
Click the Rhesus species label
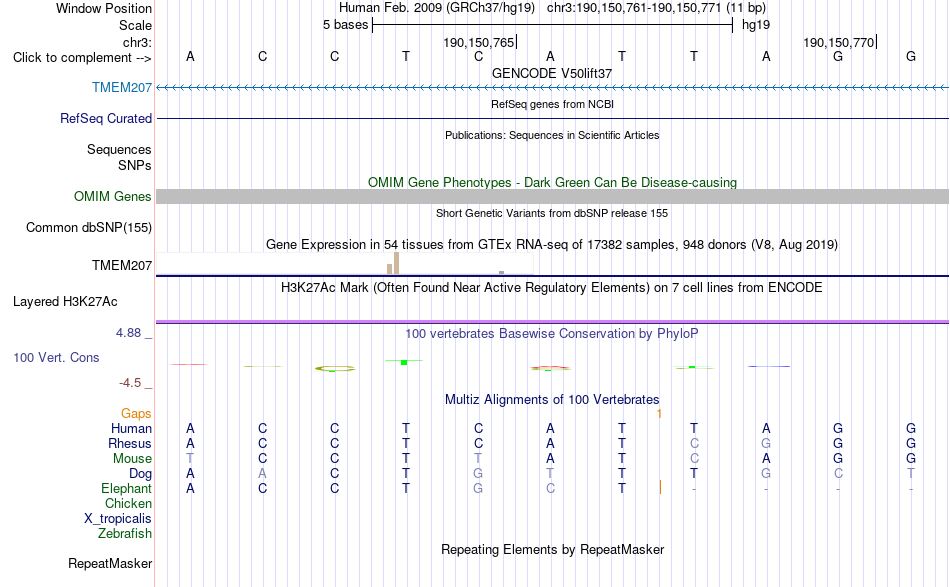click(130, 443)
